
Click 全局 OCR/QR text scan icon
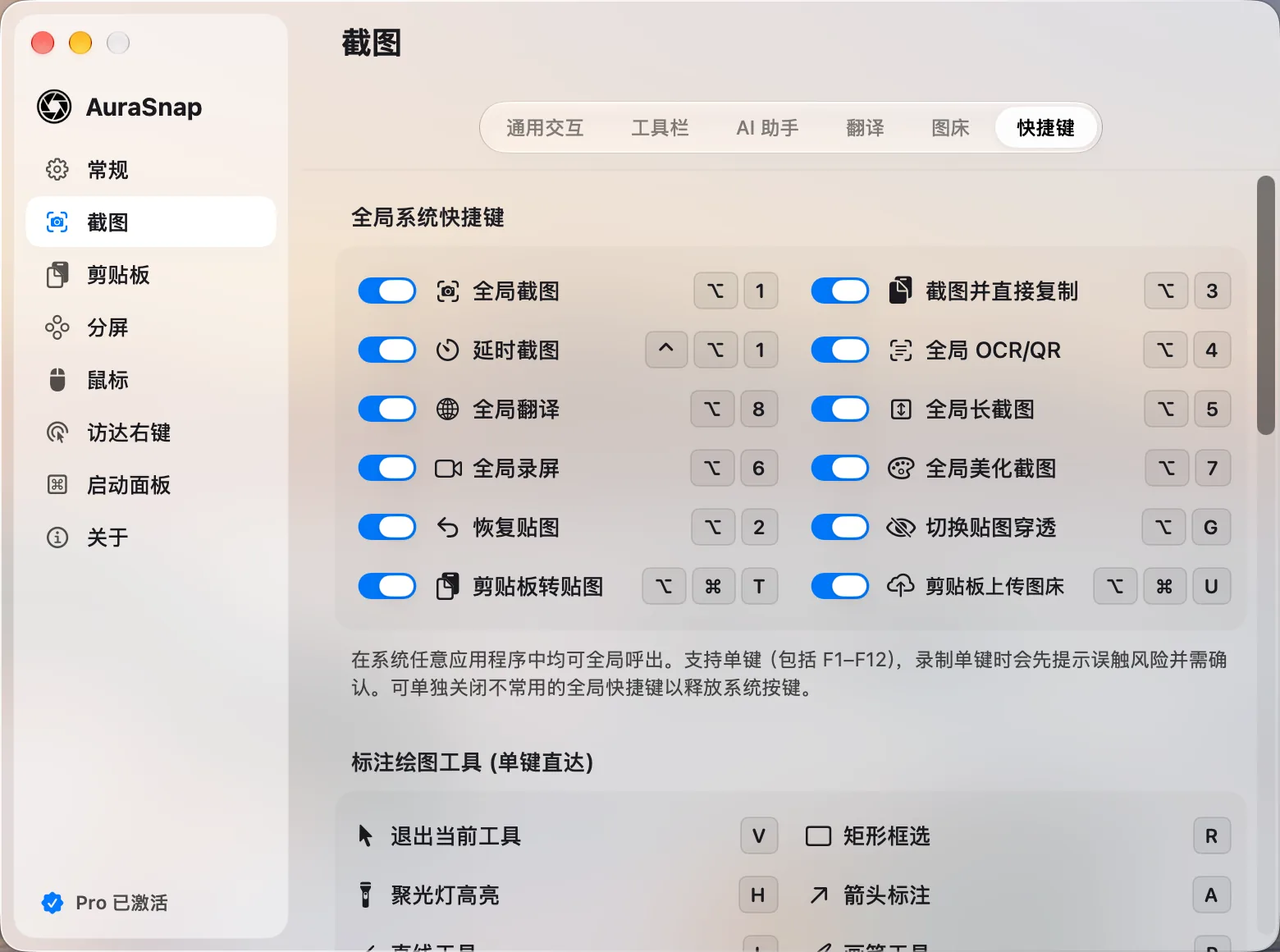point(901,350)
